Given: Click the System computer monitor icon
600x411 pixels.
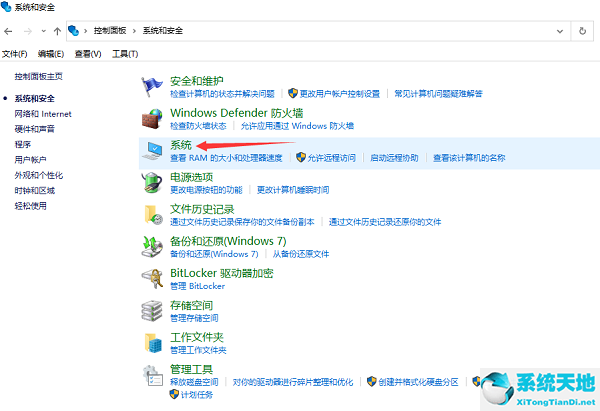Looking at the screenshot, I should click(x=152, y=150).
